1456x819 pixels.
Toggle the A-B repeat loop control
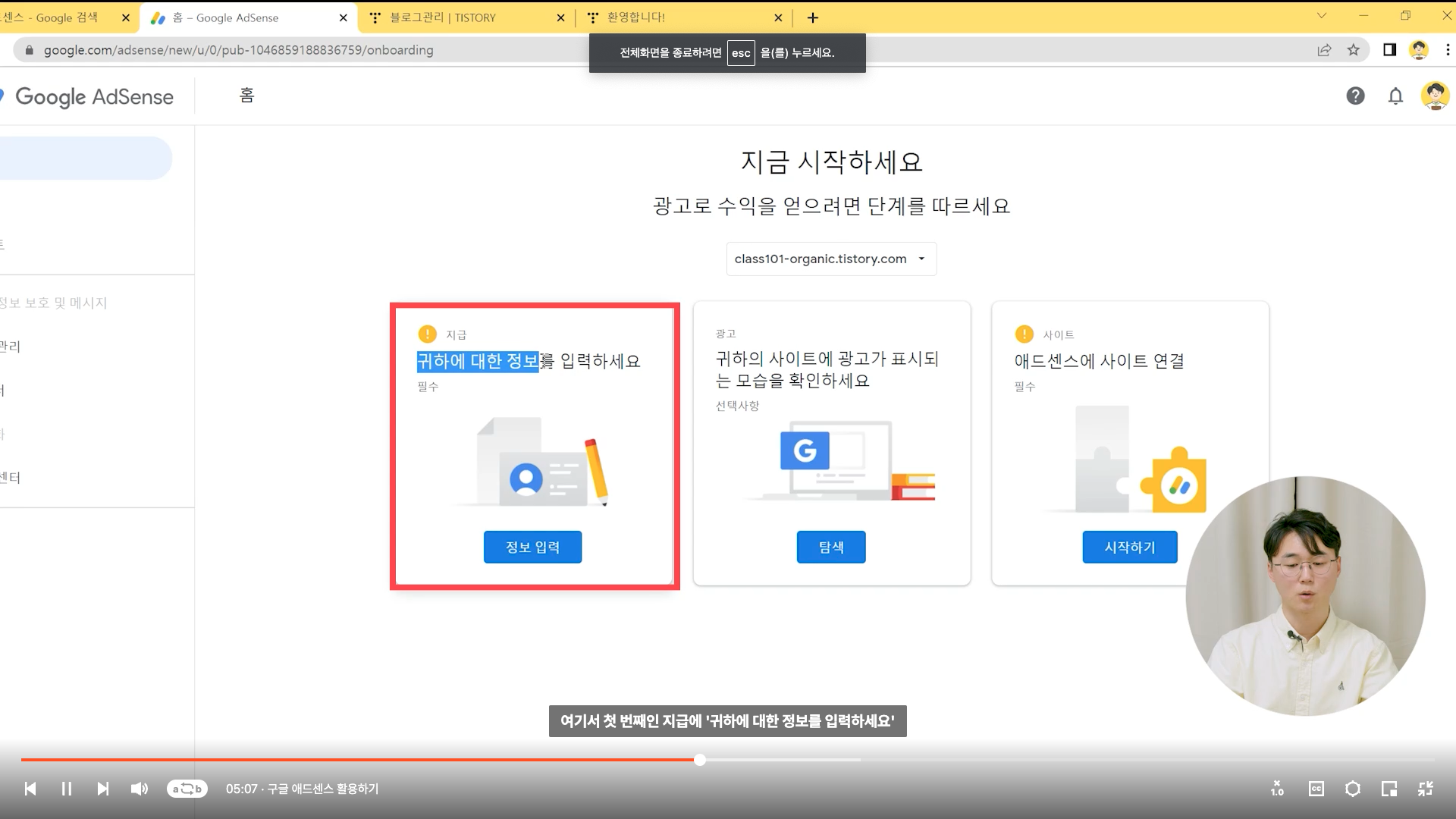click(x=187, y=789)
